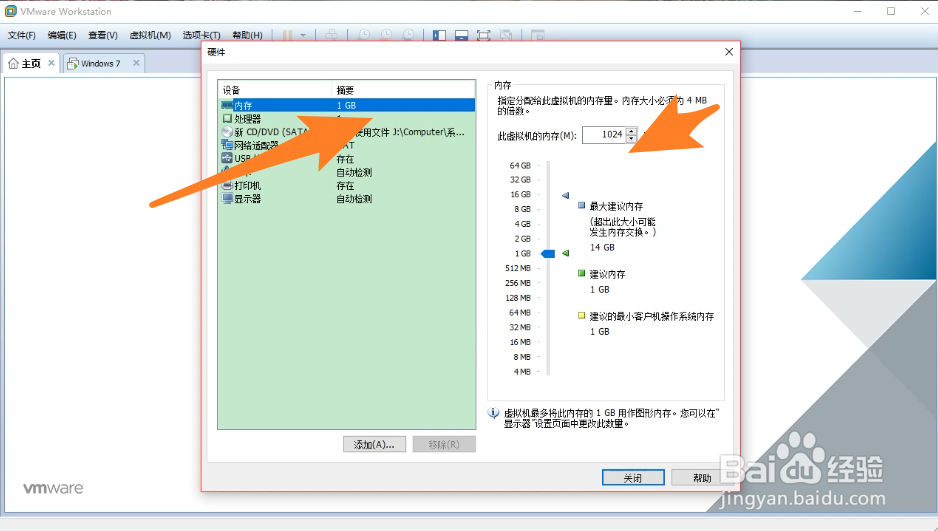
Task: Select the 显示器 row label
Action: 248,199
